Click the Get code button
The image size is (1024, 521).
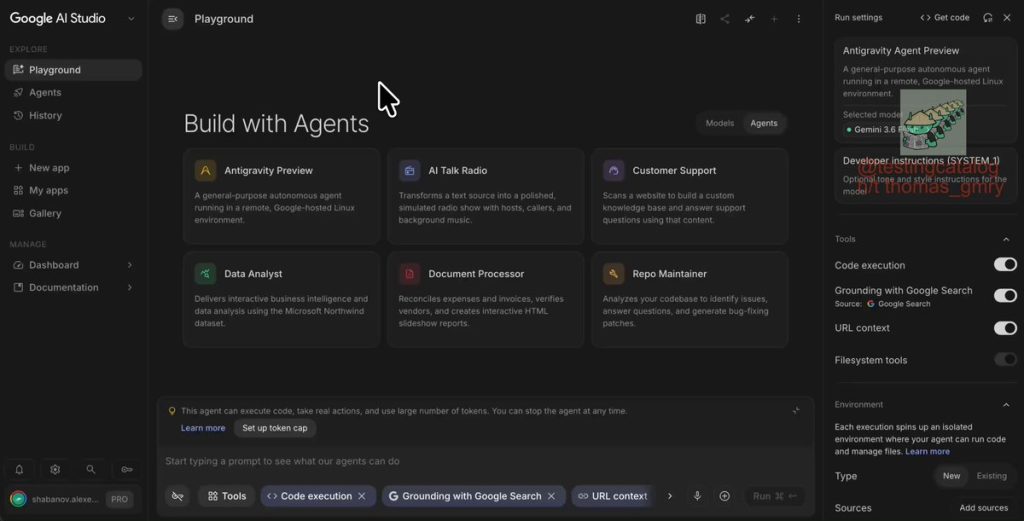944,18
